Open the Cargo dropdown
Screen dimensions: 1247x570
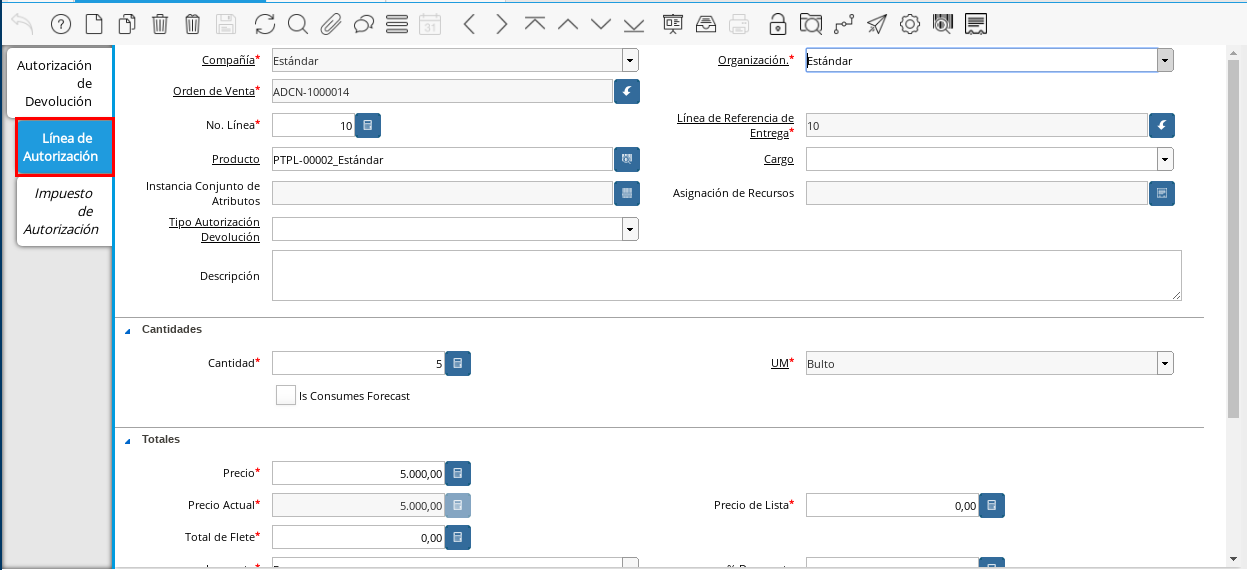[1165, 159]
